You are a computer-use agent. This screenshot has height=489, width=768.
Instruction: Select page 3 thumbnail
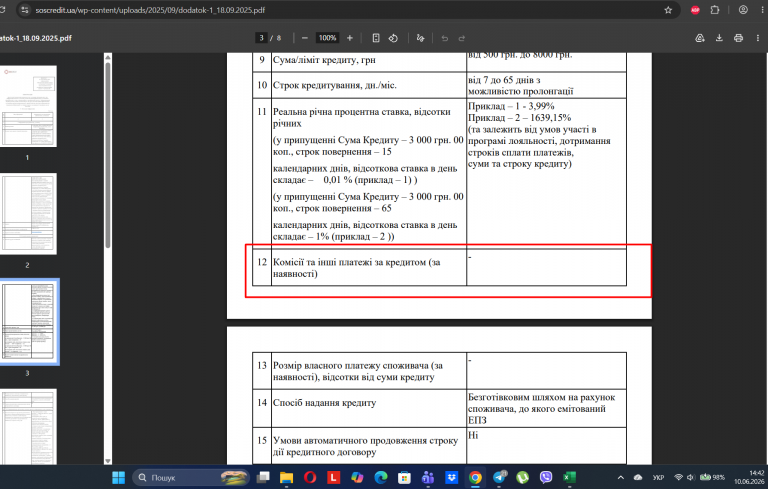click(x=29, y=322)
